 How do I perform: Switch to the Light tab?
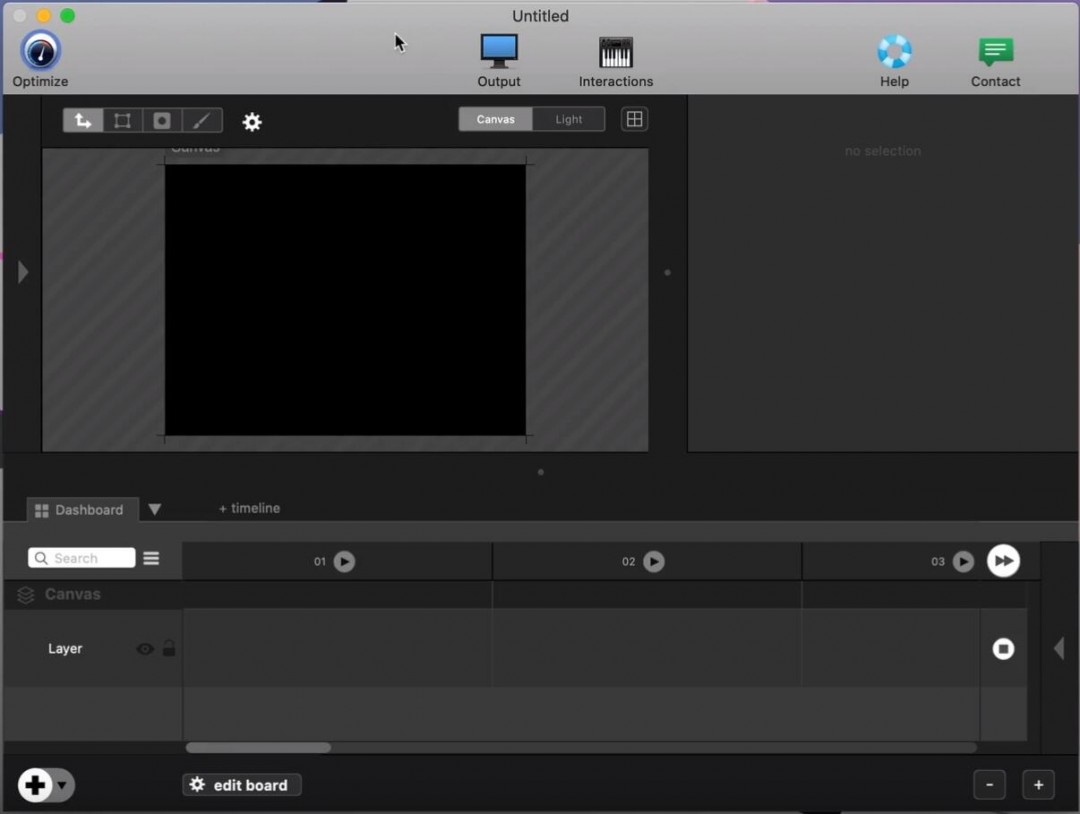coord(568,119)
